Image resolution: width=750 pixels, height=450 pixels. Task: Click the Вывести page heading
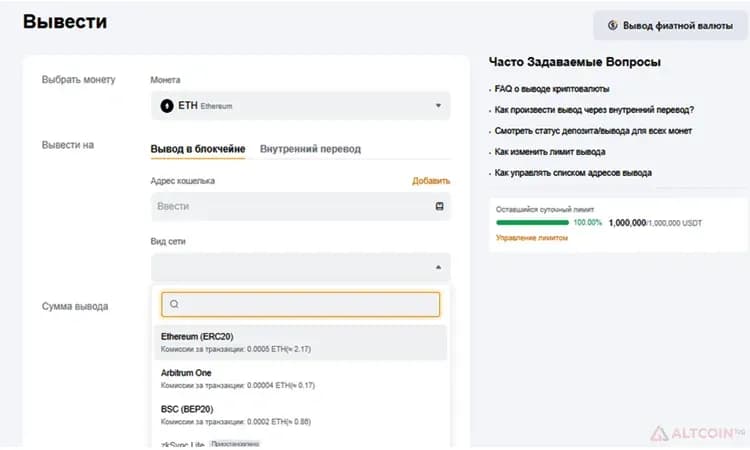point(65,22)
